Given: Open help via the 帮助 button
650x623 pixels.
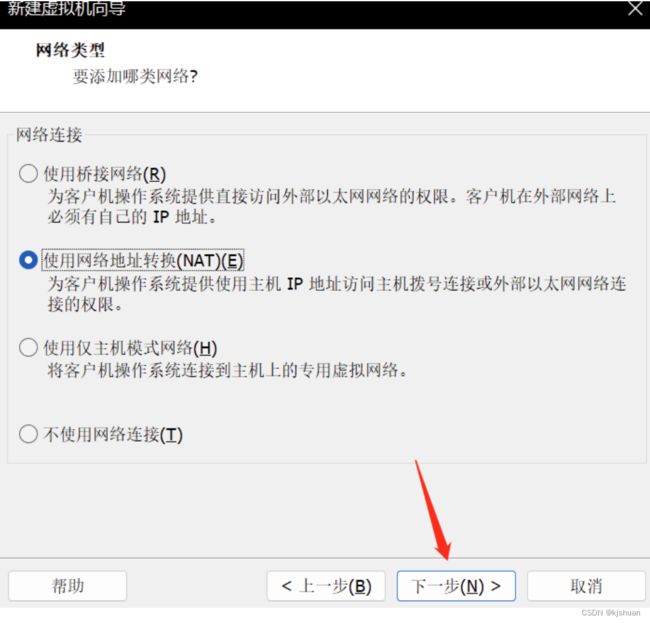Looking at the screenshot, I should [68, 586].
